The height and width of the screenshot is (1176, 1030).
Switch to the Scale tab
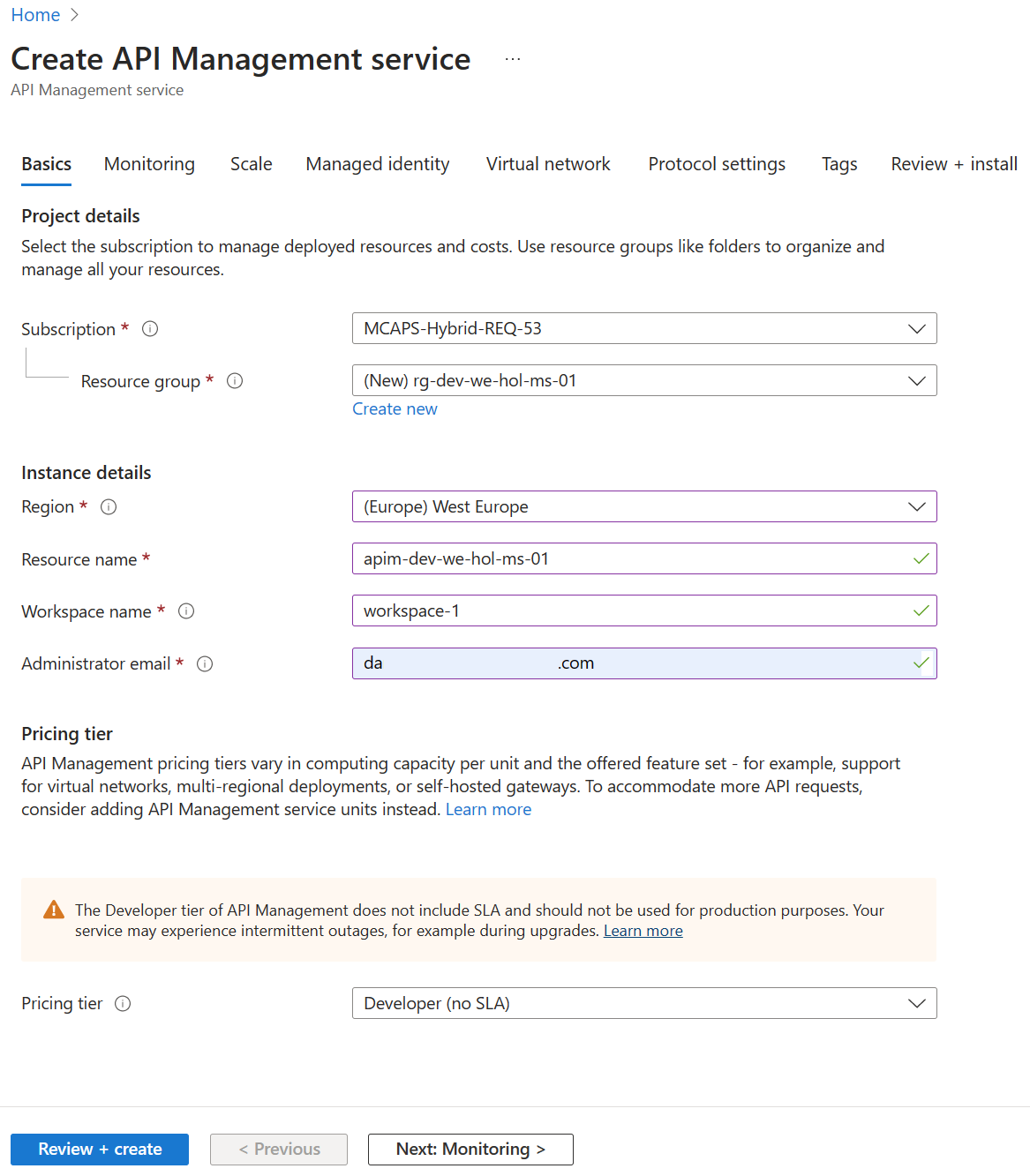[x=252, y=164]
